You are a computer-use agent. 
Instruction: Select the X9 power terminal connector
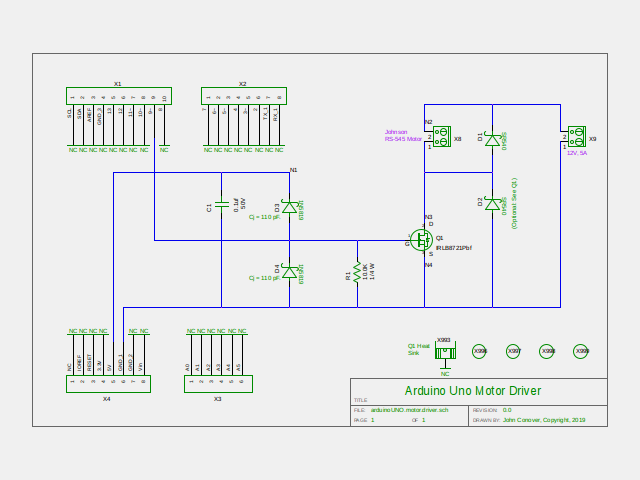pos(577,136)
